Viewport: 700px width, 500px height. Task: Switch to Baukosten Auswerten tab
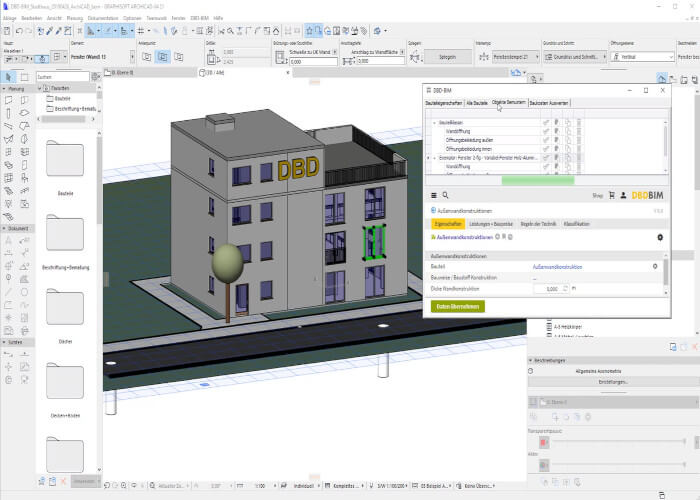coord(549,103)
